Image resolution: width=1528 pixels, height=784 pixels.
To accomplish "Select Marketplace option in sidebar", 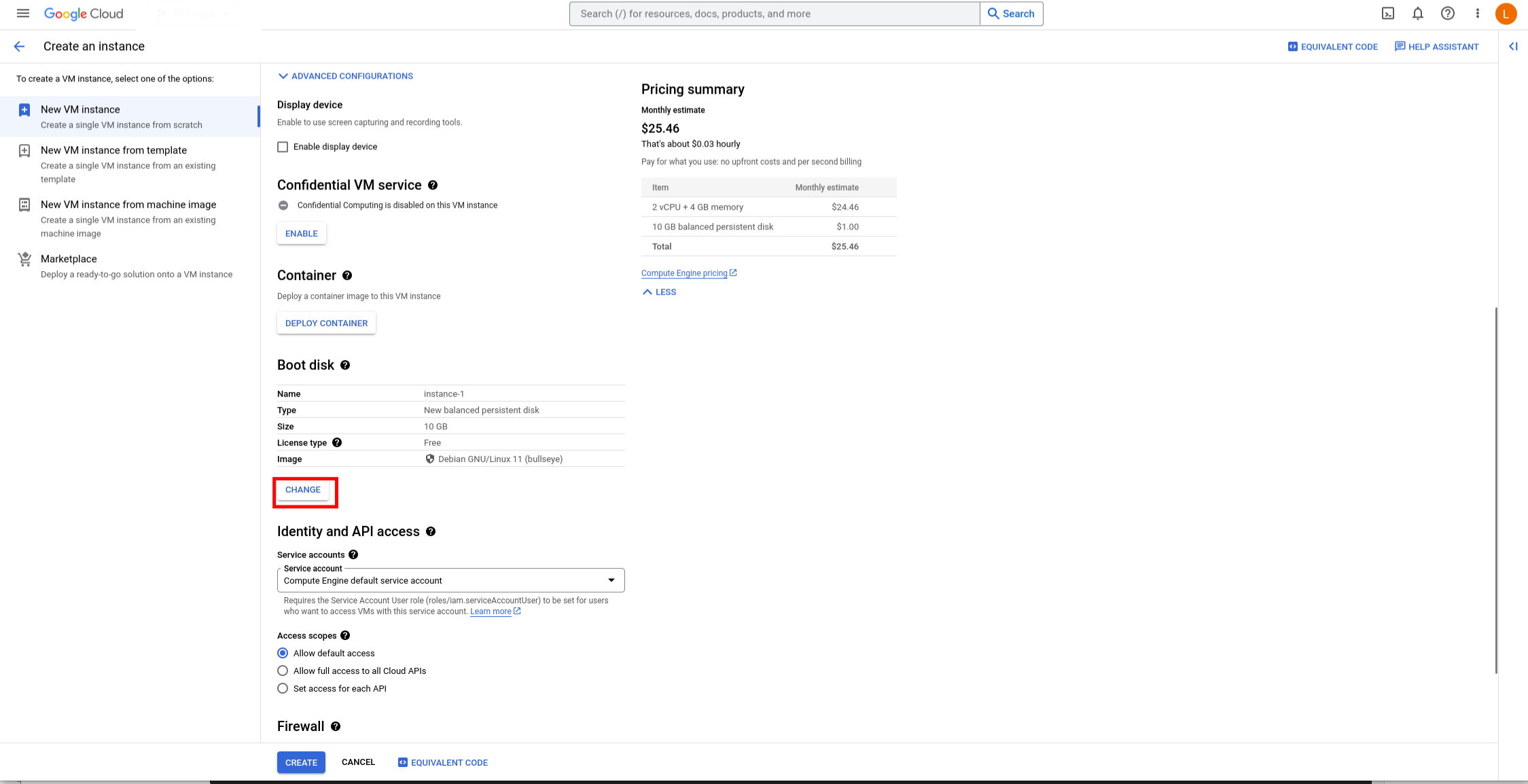I will coord(69,259).
